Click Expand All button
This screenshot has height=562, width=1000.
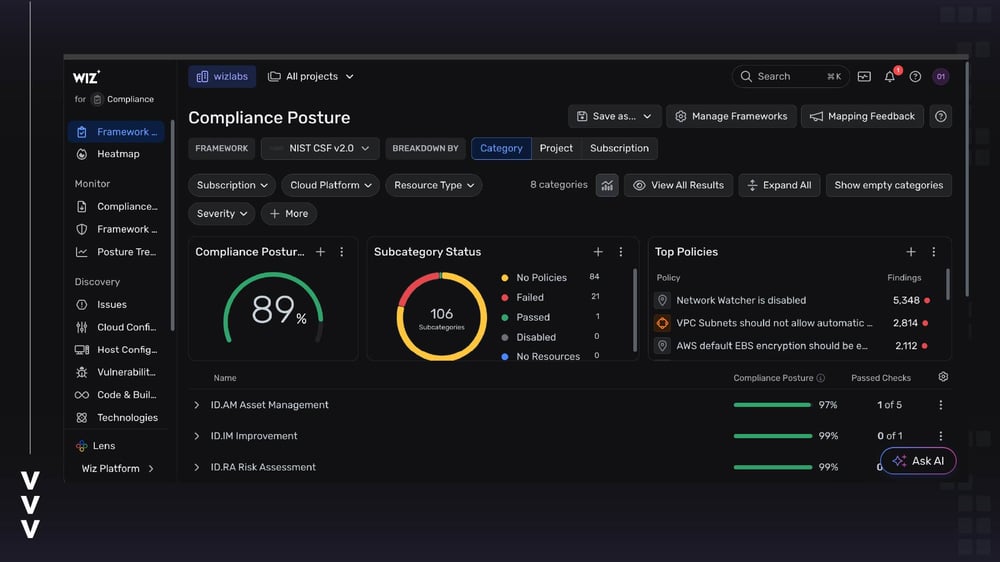pos(779,185)
